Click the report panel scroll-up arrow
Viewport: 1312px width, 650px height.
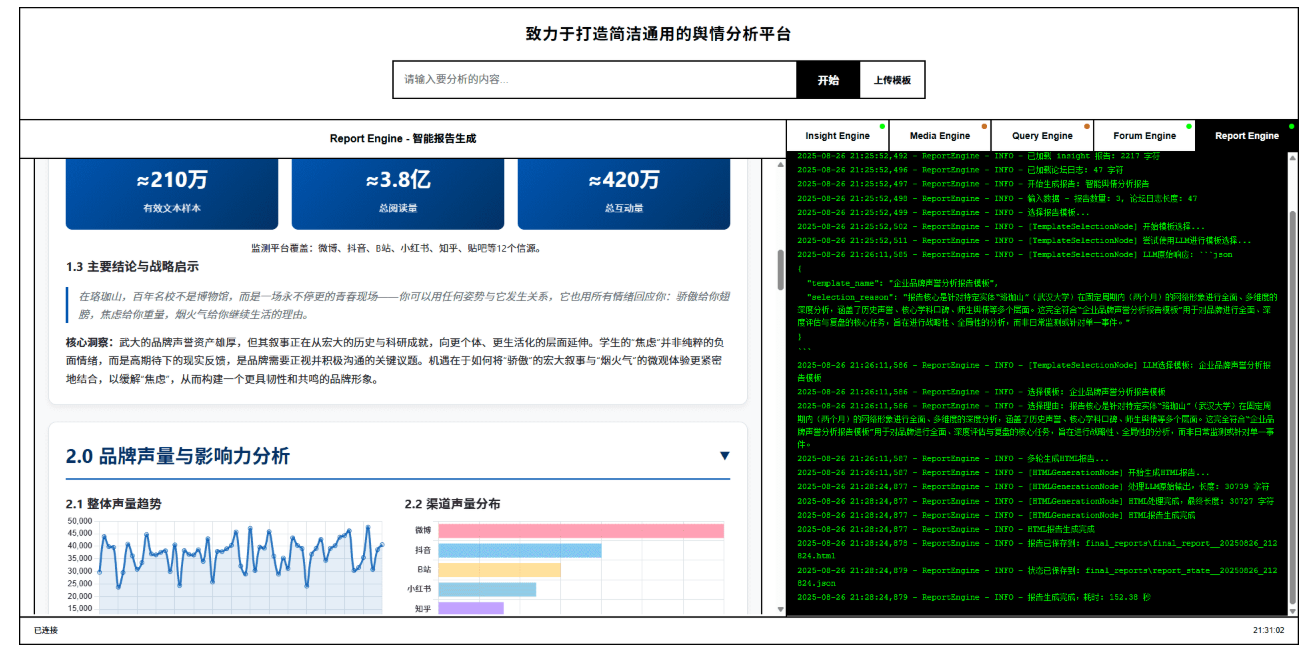781,164
